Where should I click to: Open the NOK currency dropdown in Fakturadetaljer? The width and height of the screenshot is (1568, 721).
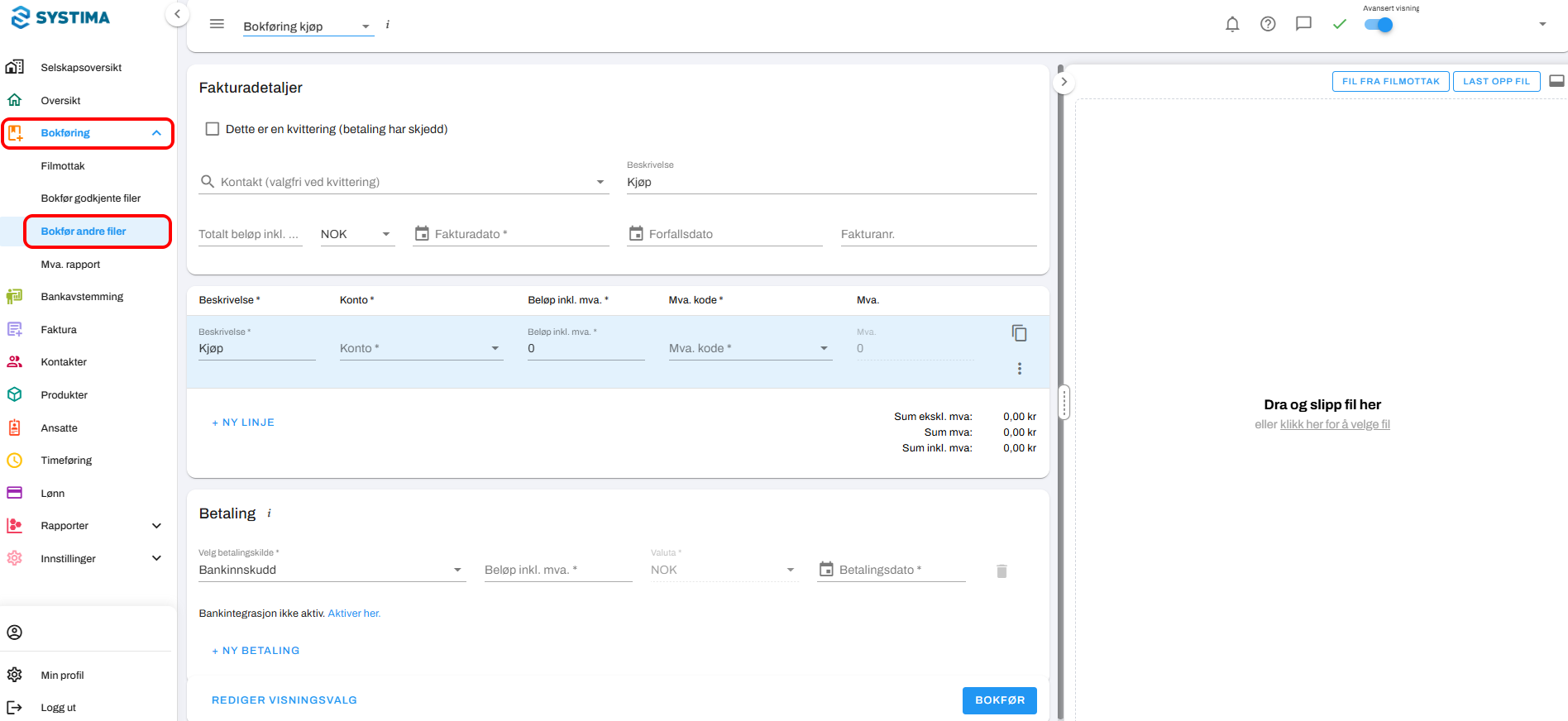pos(356,234)
